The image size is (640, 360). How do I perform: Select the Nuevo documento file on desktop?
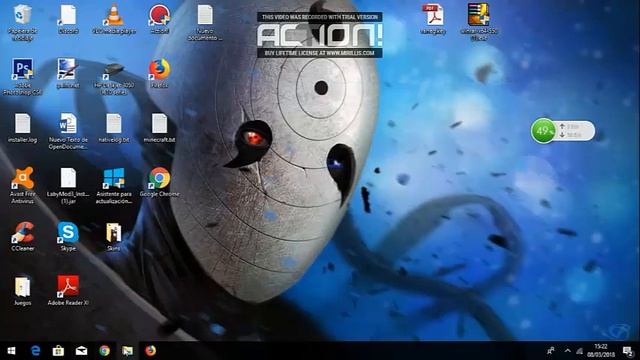point(205,16)
